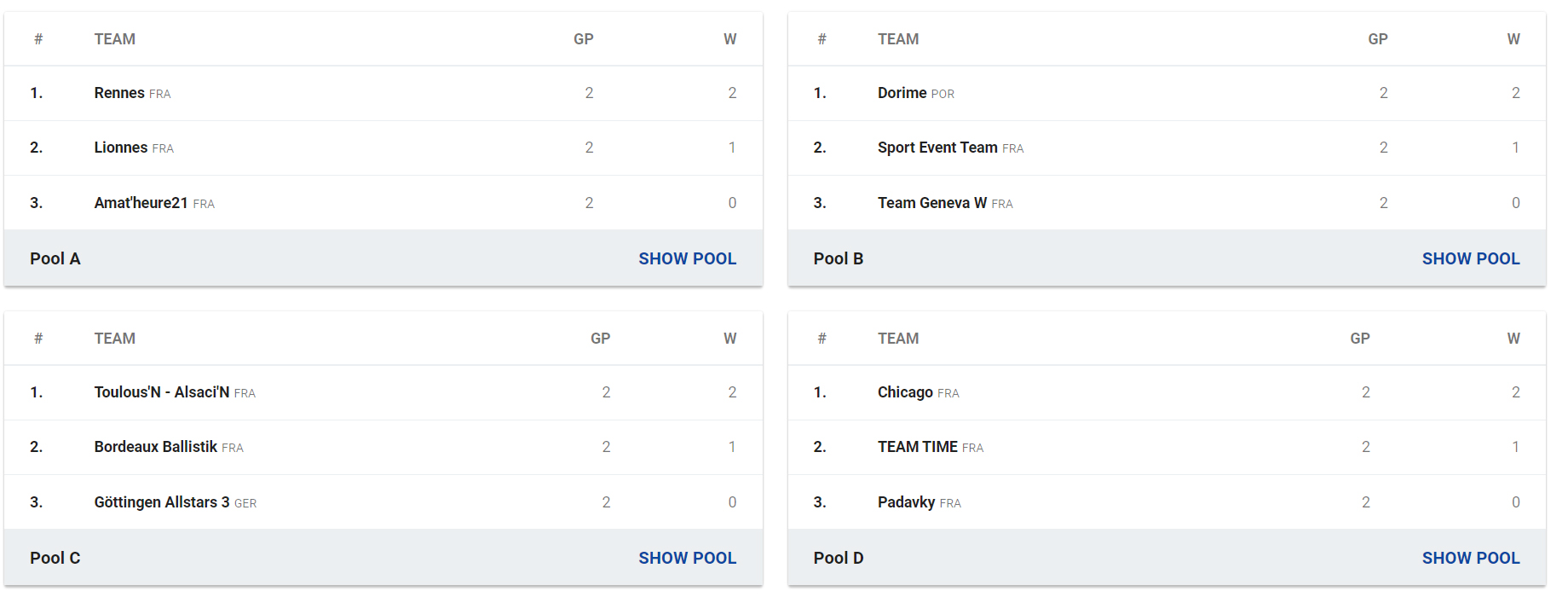Select the Dorime team name
The height and width of the screenshot is (597, 1568).
tap(902, 93)
